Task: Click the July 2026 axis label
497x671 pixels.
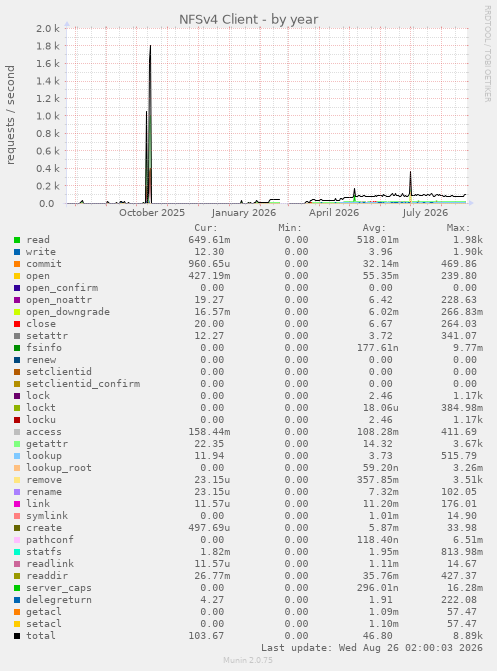Action: pos(425,213)
